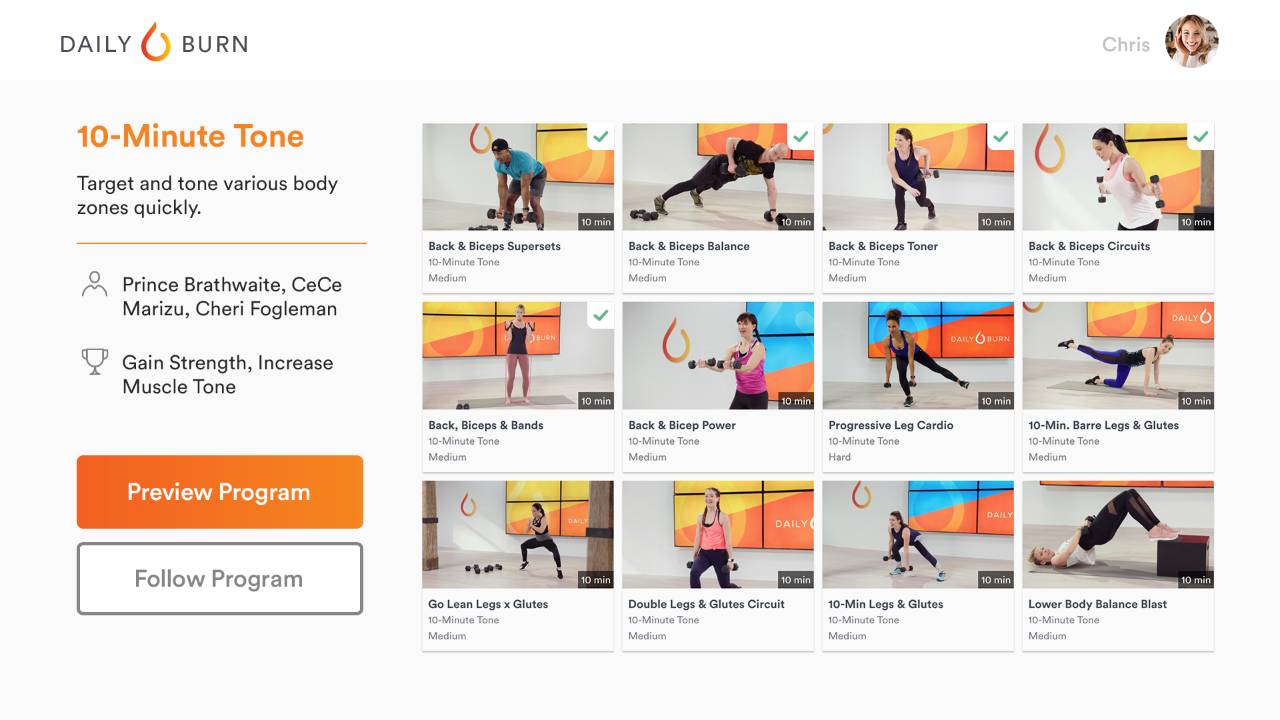Click the Chris username text
This screenshot has height=720, width=1280.
(1126, 44)
